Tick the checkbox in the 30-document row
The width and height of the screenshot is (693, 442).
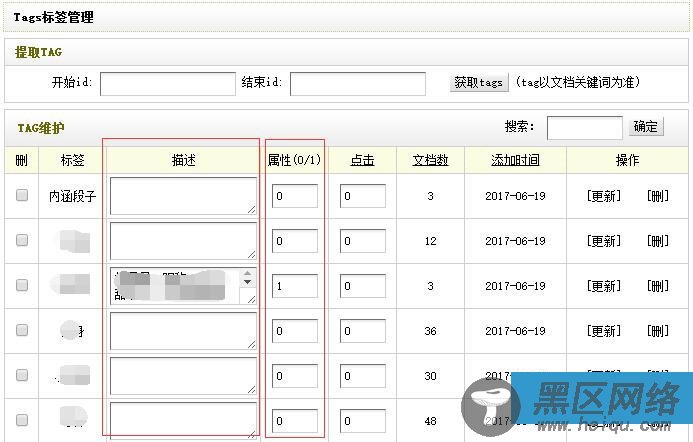tap(22, 375)
